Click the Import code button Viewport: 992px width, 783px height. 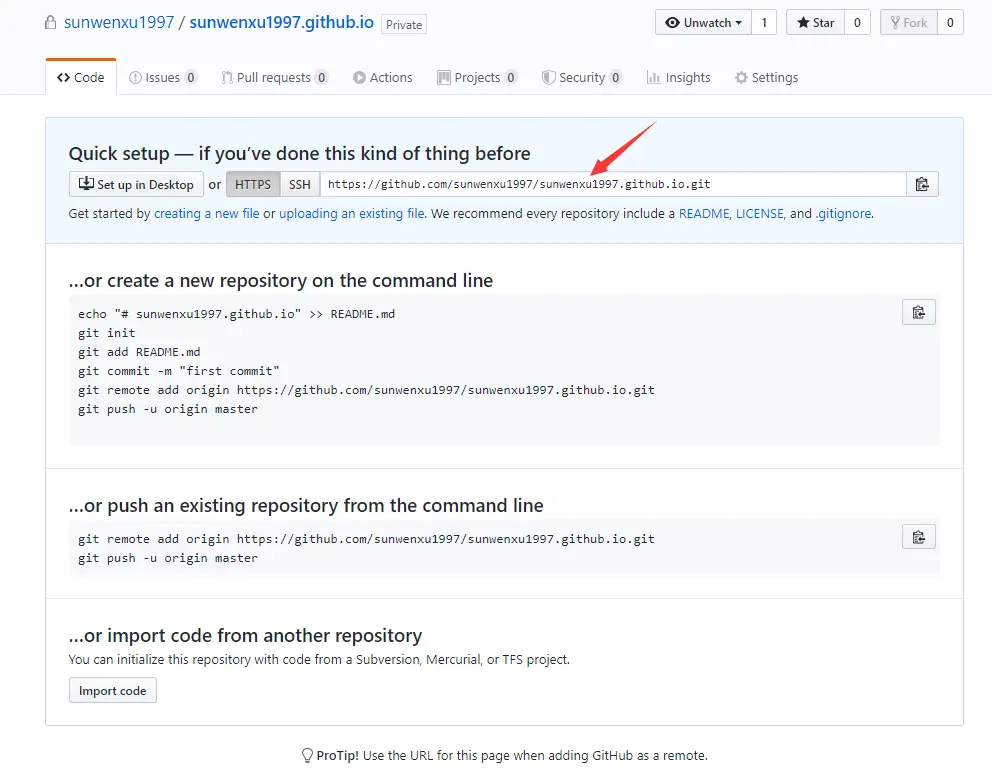113,691
